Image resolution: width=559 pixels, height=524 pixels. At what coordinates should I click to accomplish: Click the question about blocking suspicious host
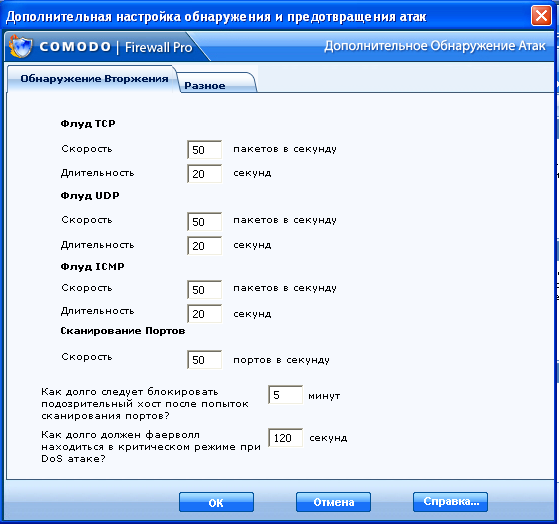tap(145, 404)
